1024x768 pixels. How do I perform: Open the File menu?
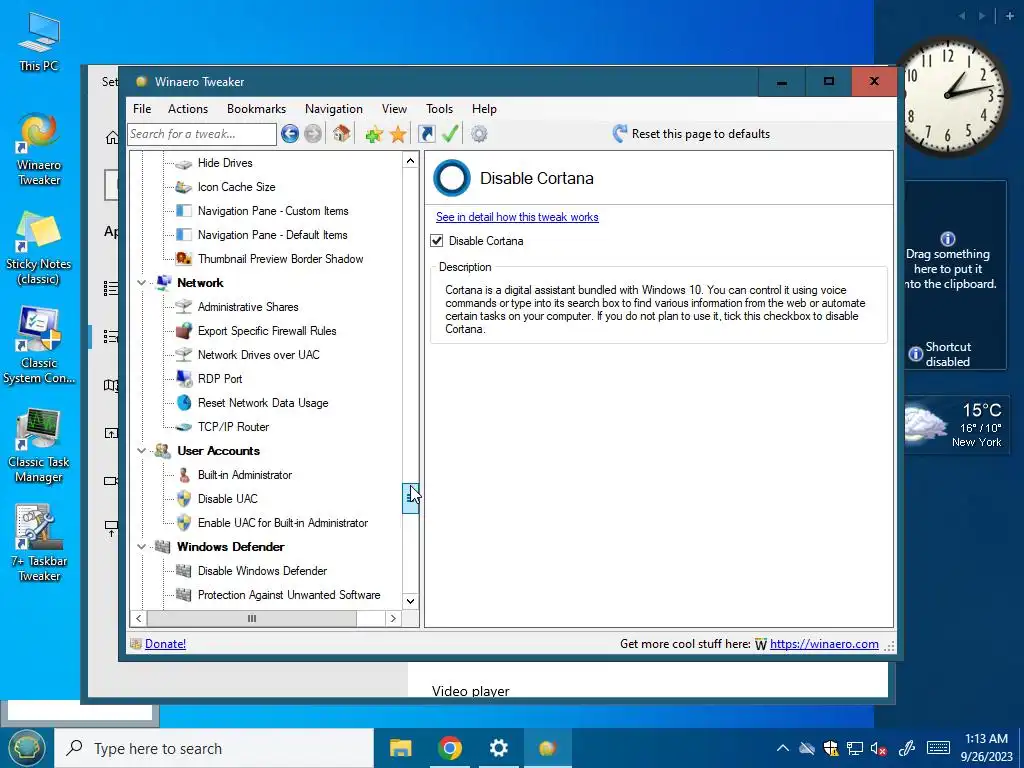(x=142, y=109)
